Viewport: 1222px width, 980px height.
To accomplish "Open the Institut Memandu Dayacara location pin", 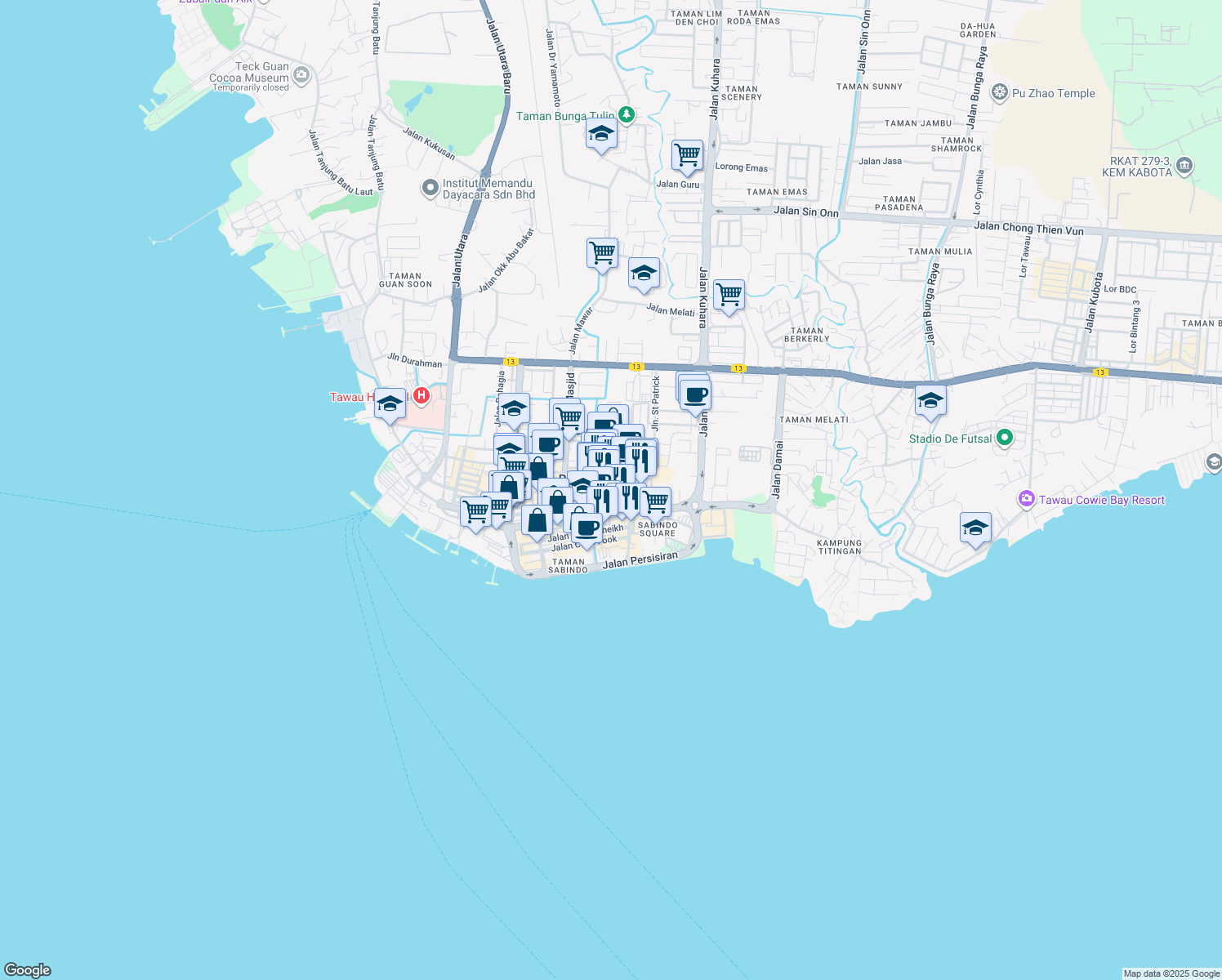I will pyautogui.click(x=430, y=189).
